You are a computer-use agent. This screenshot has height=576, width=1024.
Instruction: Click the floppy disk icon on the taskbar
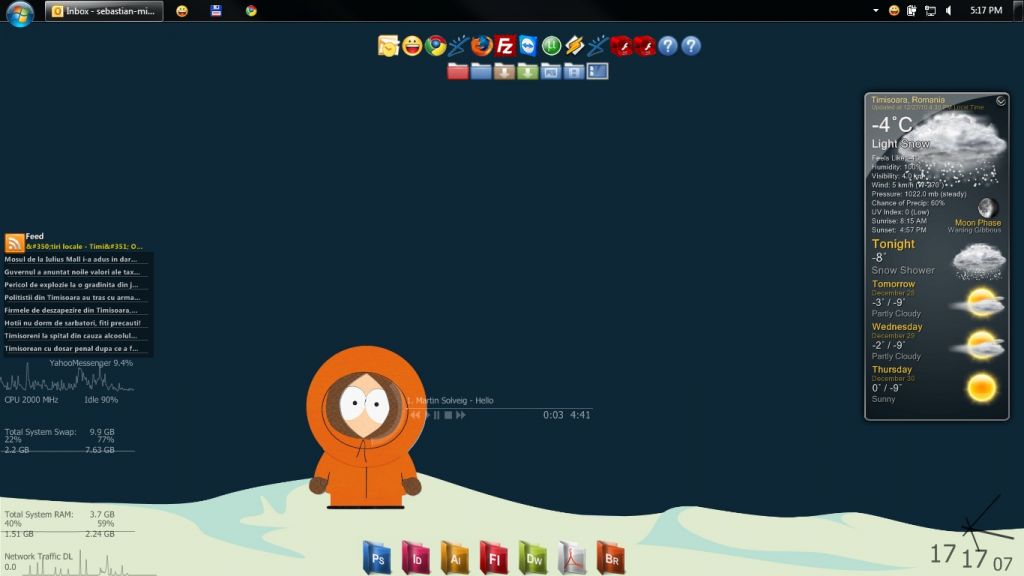(x=216, y=10)
